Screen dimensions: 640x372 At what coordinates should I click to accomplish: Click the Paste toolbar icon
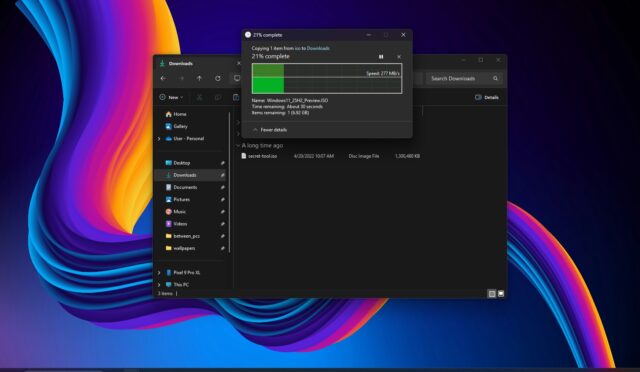click(x=236, y=97)
